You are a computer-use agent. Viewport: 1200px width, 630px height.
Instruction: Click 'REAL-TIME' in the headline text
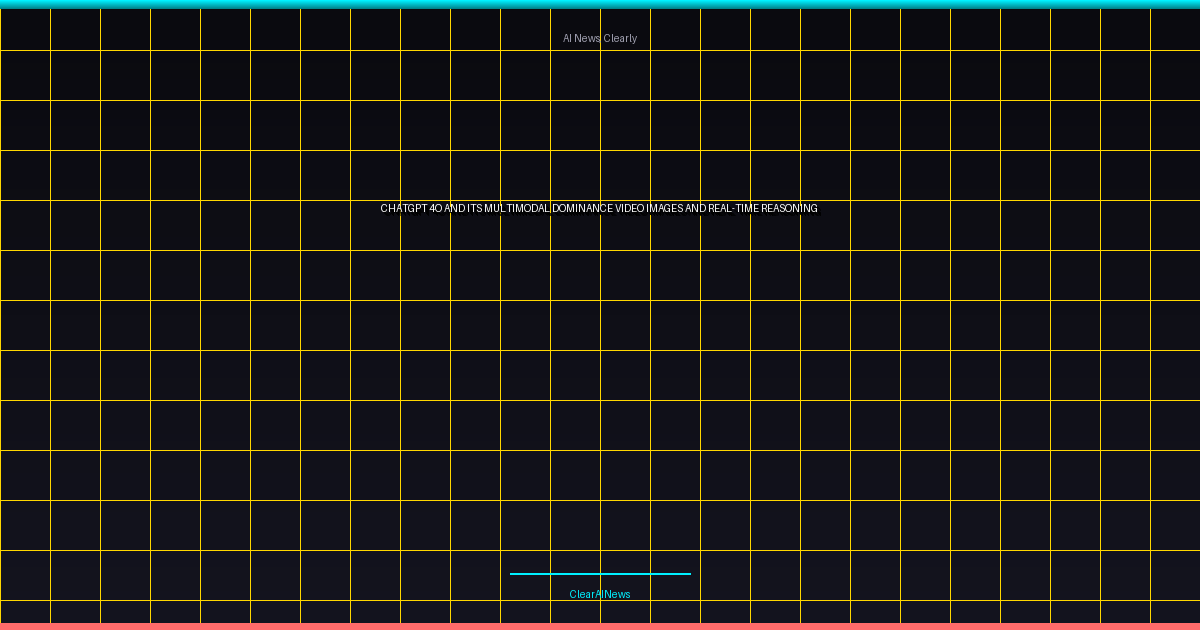click(x=733, y=209)
